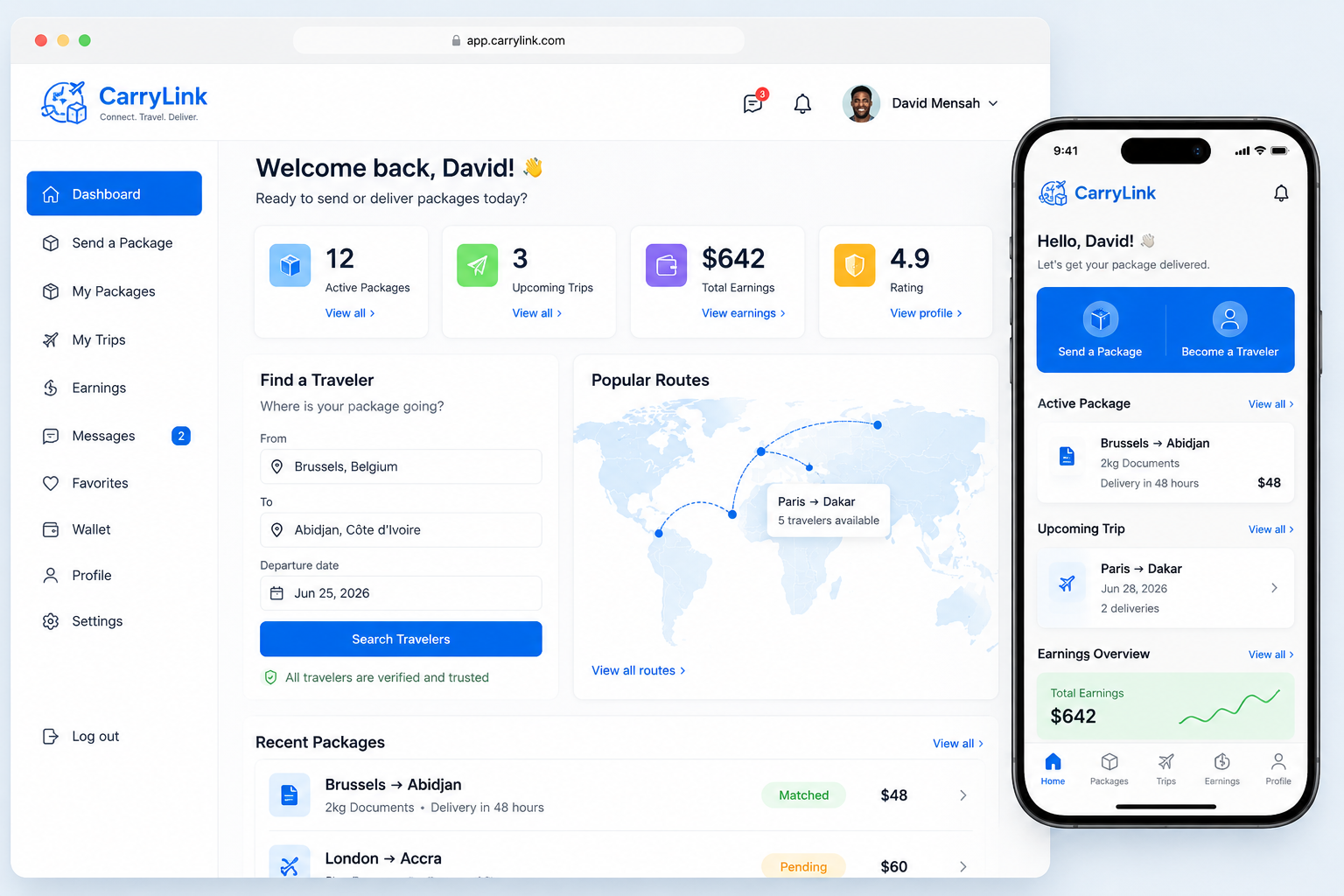Click the Departure date field Jun 25, 2026
Image resolution: width=1344 pixels, height=896 pixels.
click(401, 593)
